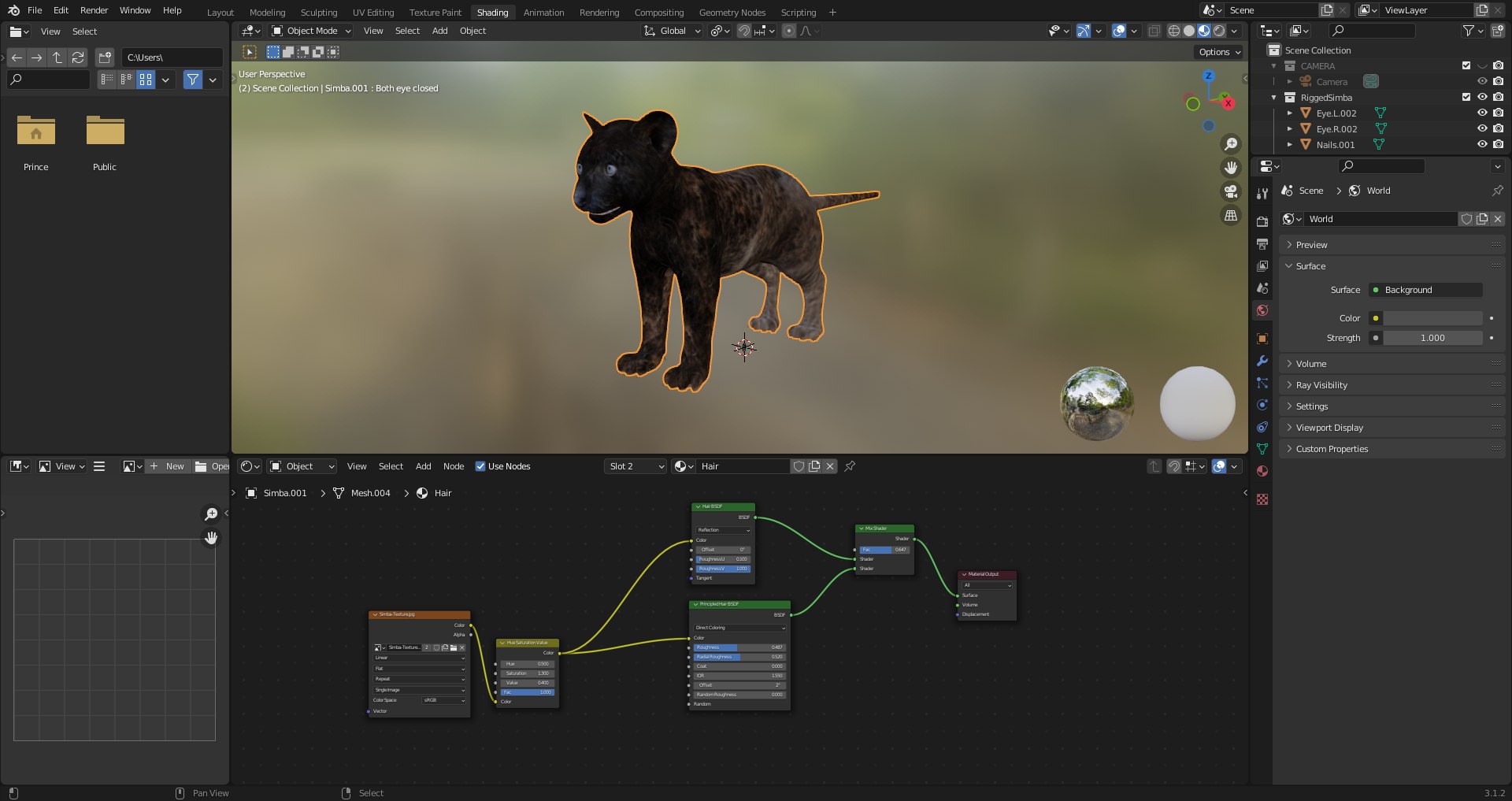Click the Hair material name field
This screenshot has height=801, width=1512.
(743, 466)
